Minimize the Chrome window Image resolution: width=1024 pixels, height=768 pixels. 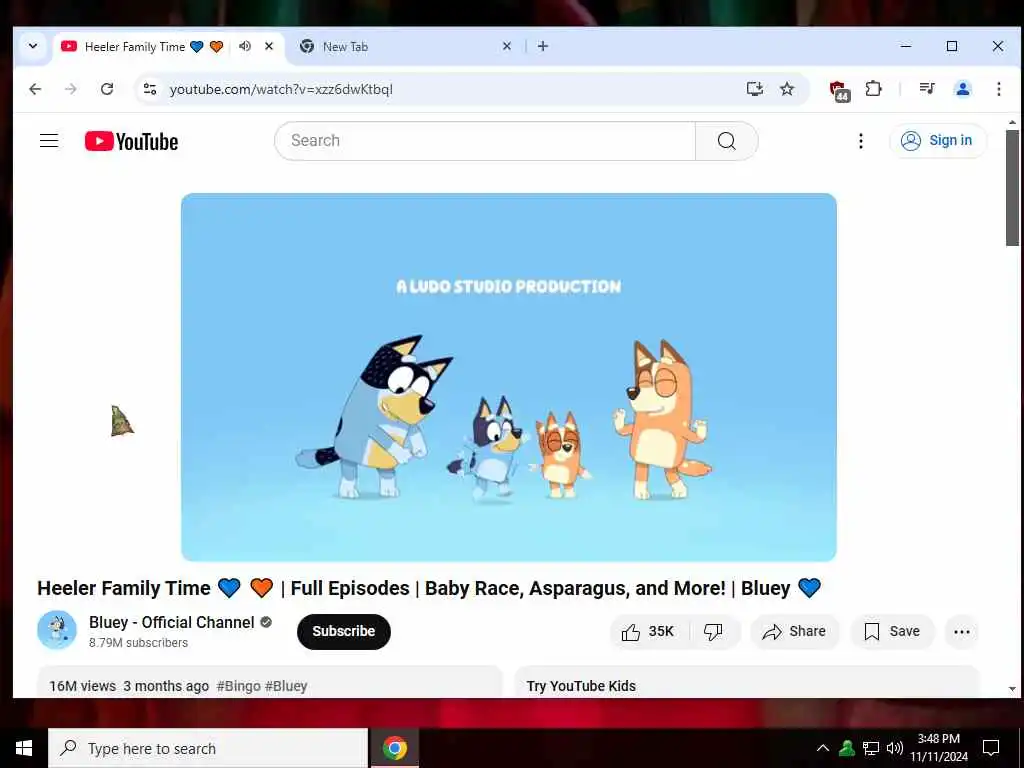click(906, 46)
